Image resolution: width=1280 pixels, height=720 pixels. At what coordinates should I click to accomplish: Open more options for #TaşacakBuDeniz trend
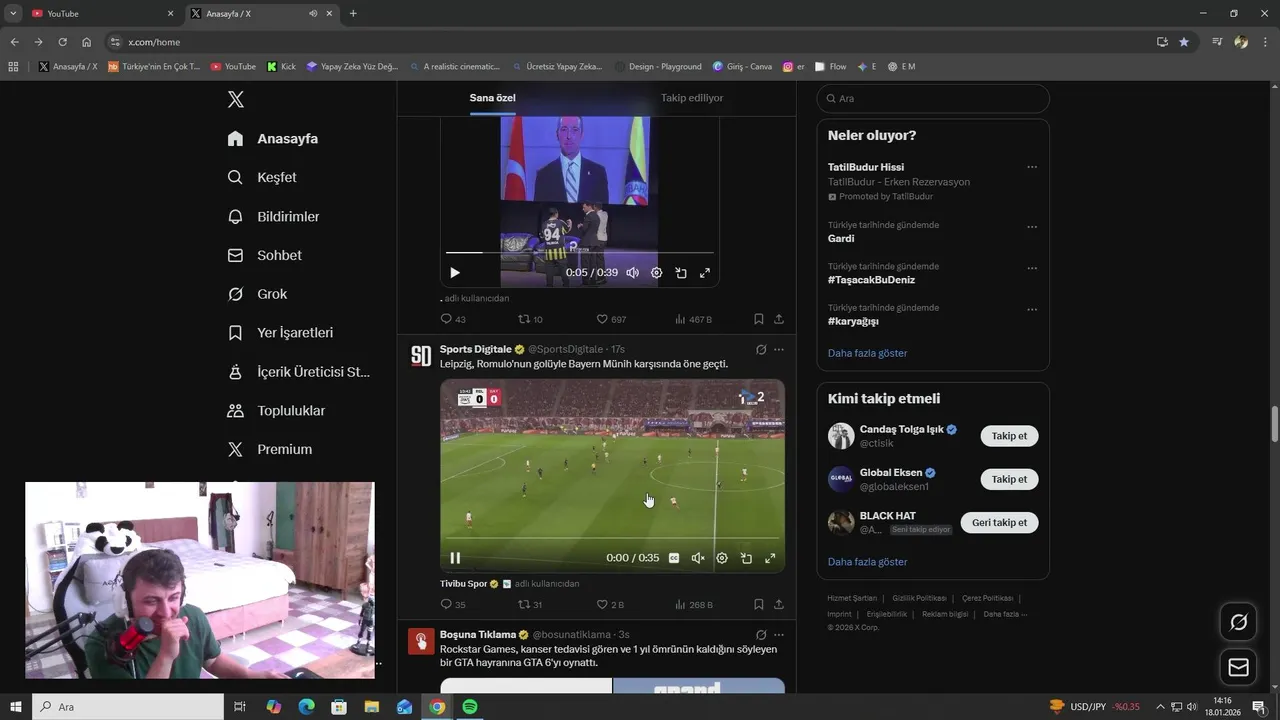[1032, 268]
